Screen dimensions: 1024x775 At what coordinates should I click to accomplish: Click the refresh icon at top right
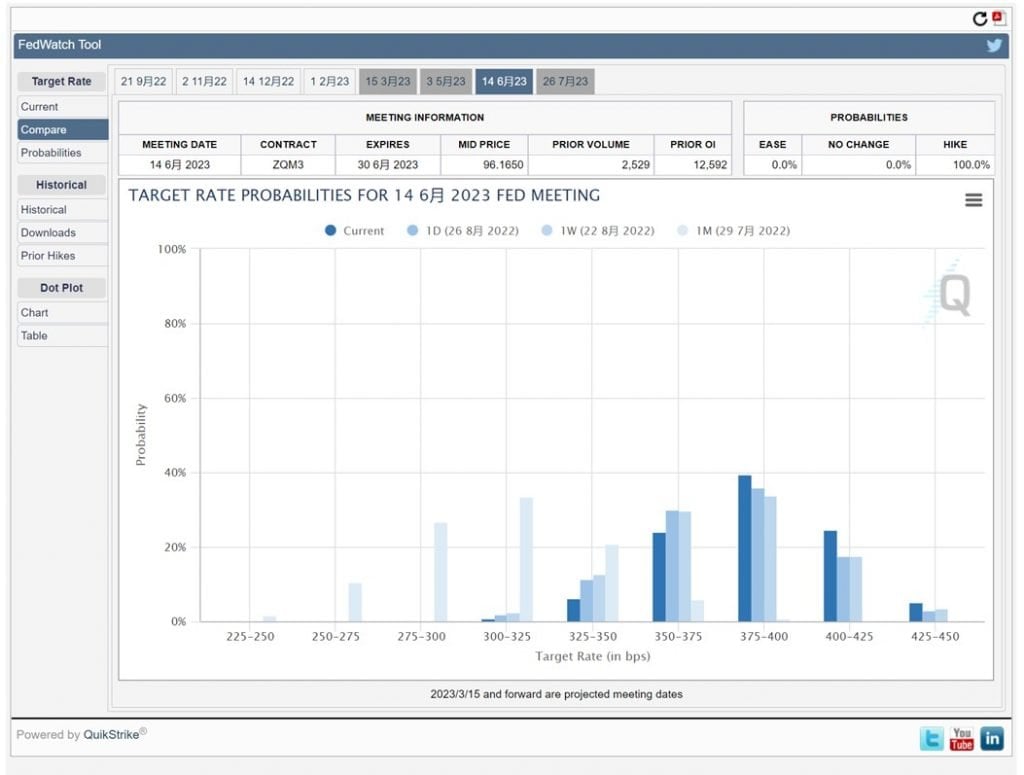980,19
